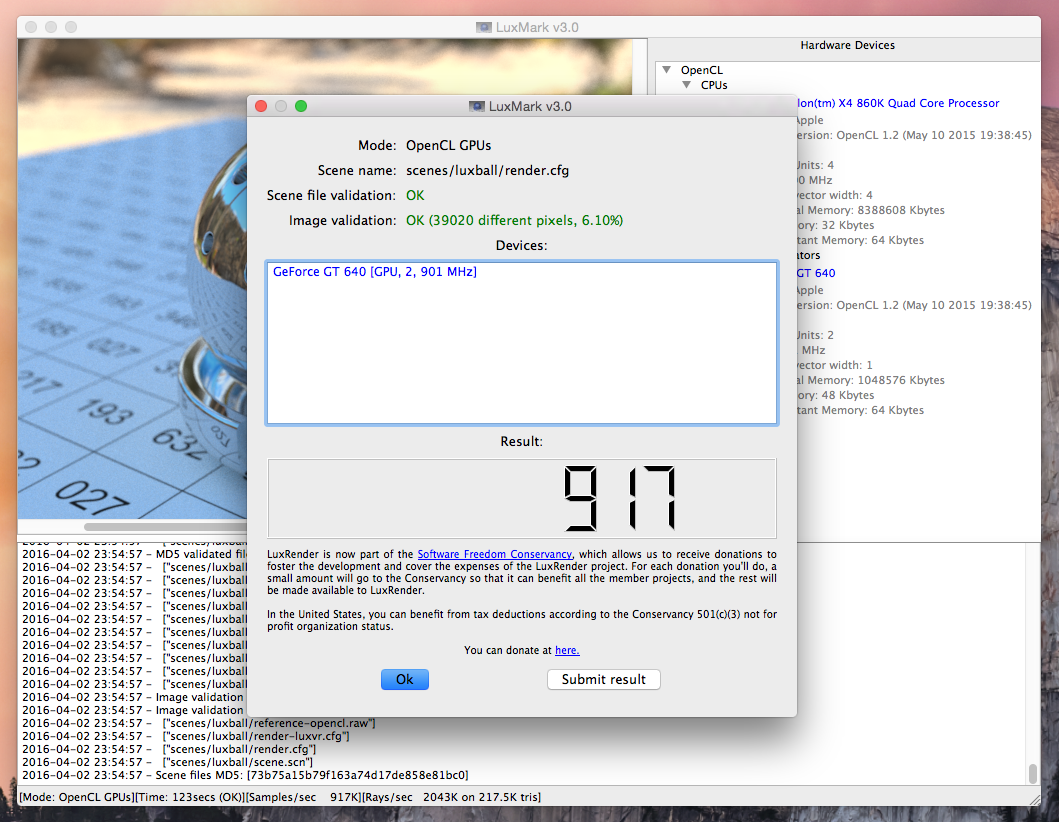The image size is (1059, 822).
Task: Select GT 640 entry in hardware tree
Action: click(816, 273)
